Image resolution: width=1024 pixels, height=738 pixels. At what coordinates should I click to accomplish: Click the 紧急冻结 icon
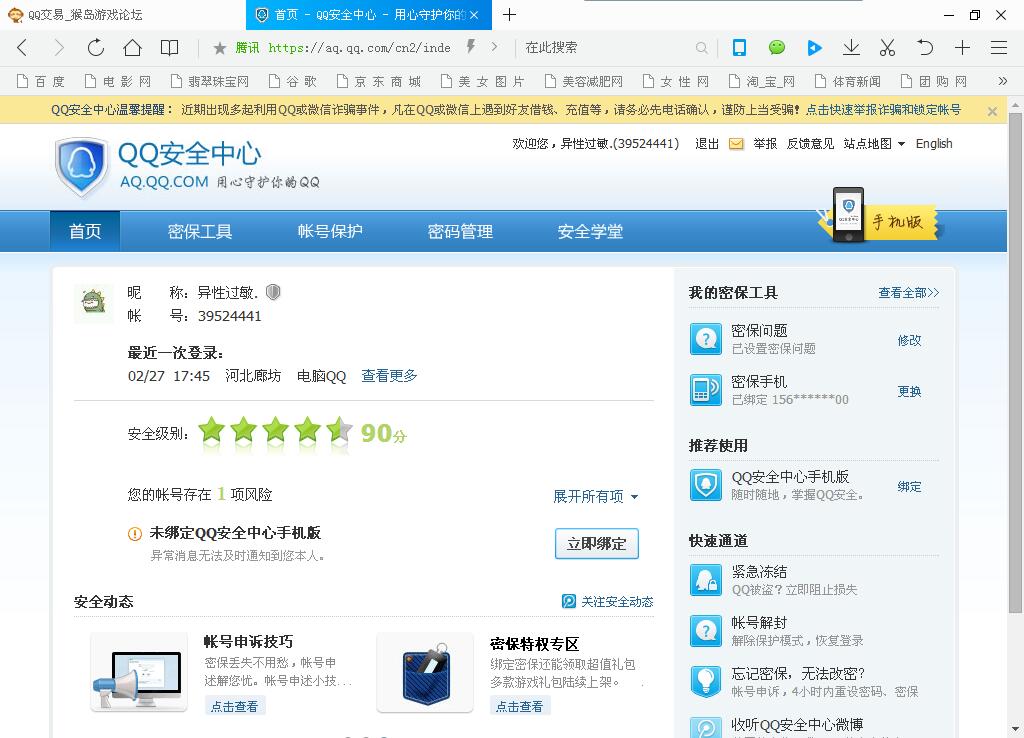pyautogui.click(x=706, y=580)
